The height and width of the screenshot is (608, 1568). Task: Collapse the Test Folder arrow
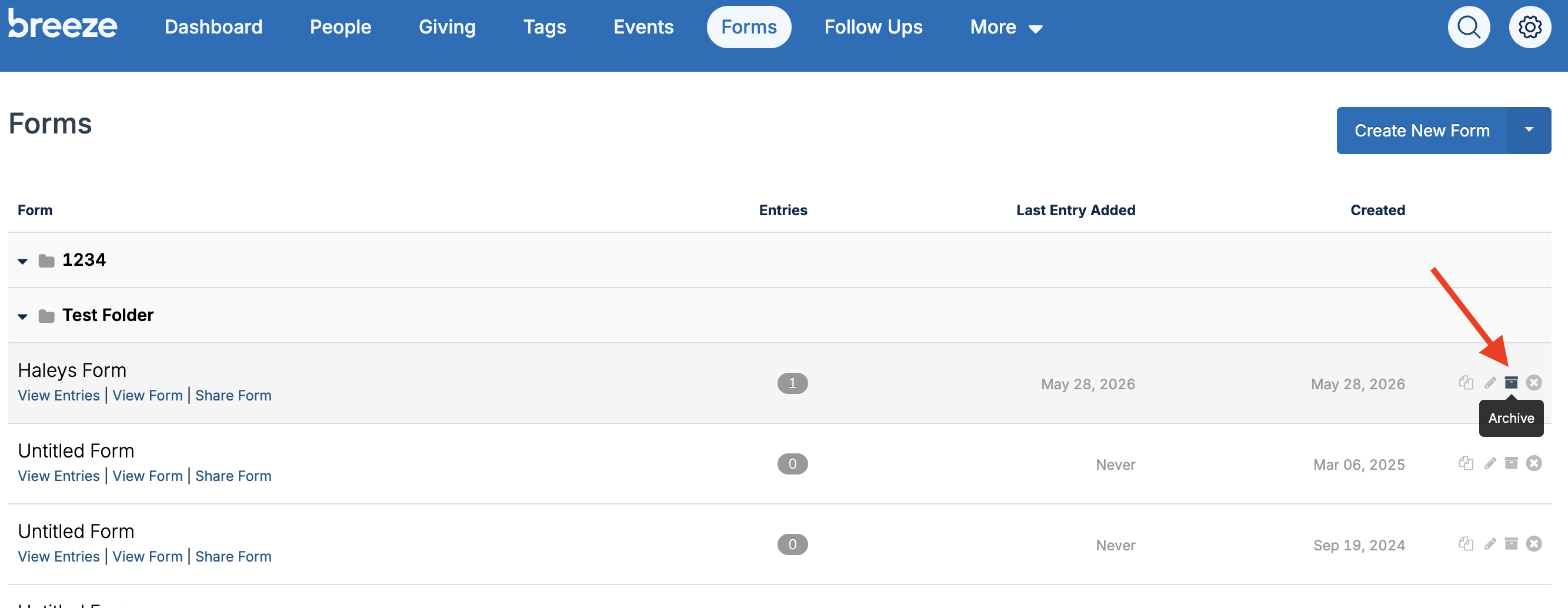22,317
